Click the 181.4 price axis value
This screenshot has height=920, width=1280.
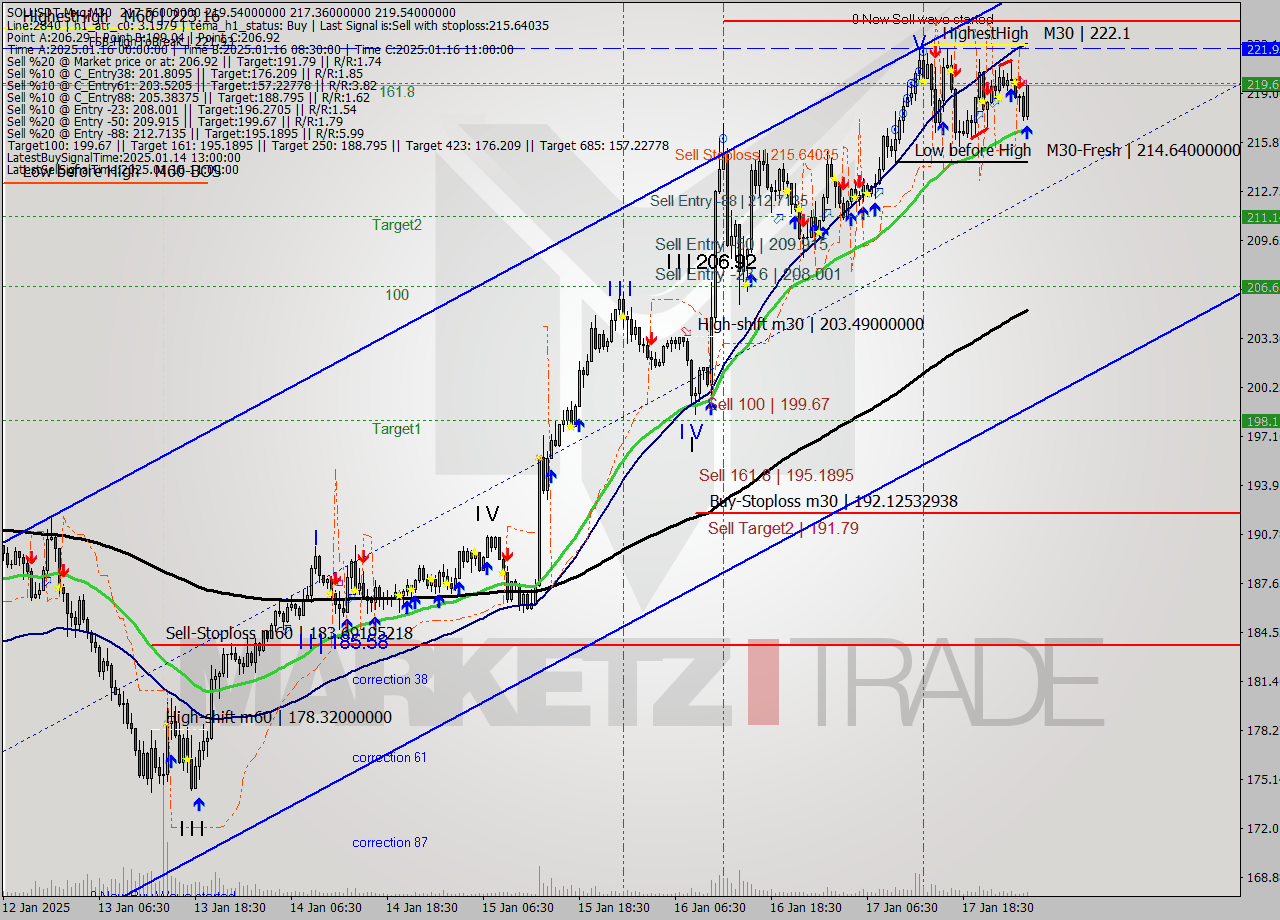coord(1261,681)
